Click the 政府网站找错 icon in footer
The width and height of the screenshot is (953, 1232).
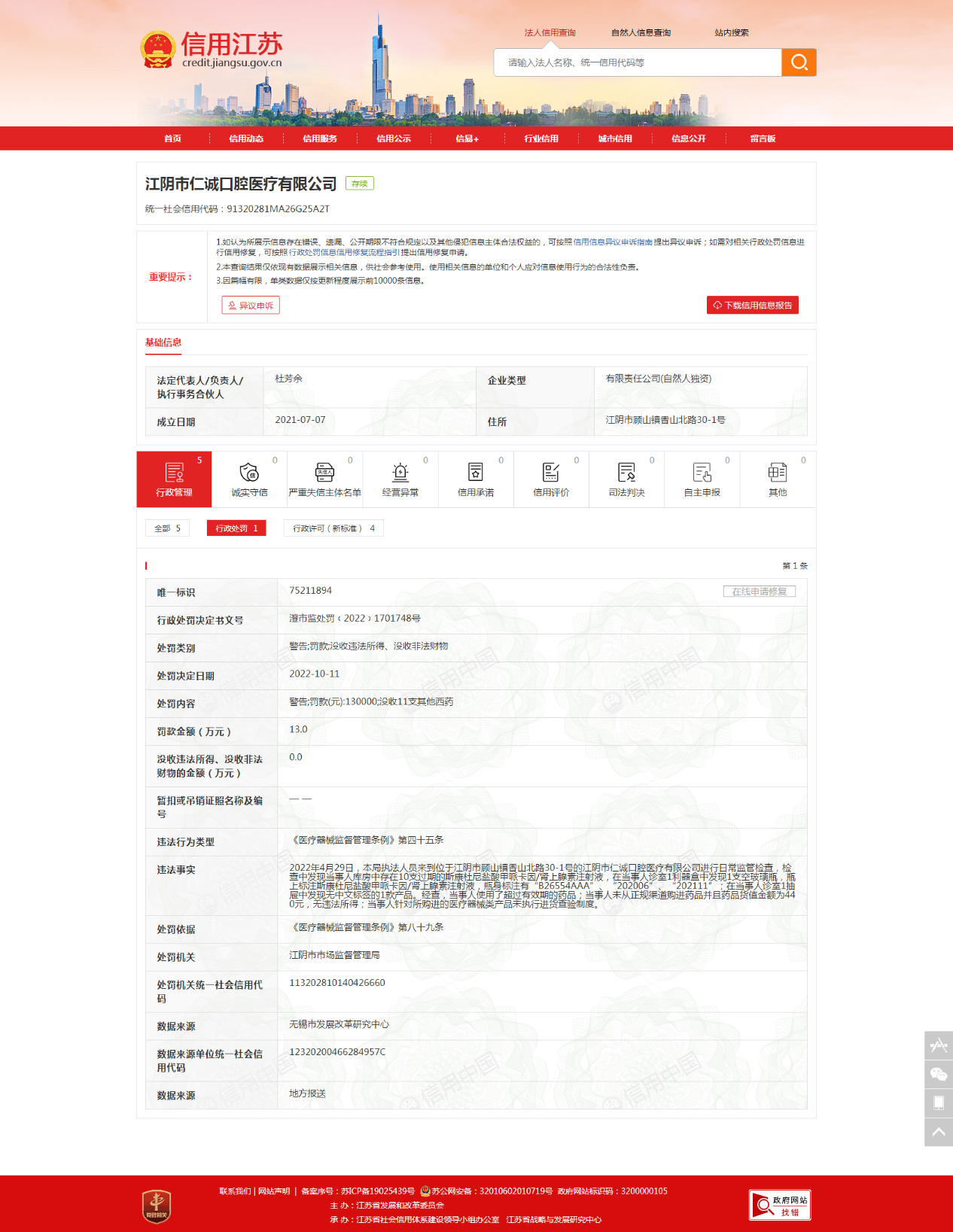coord(780,1205)
